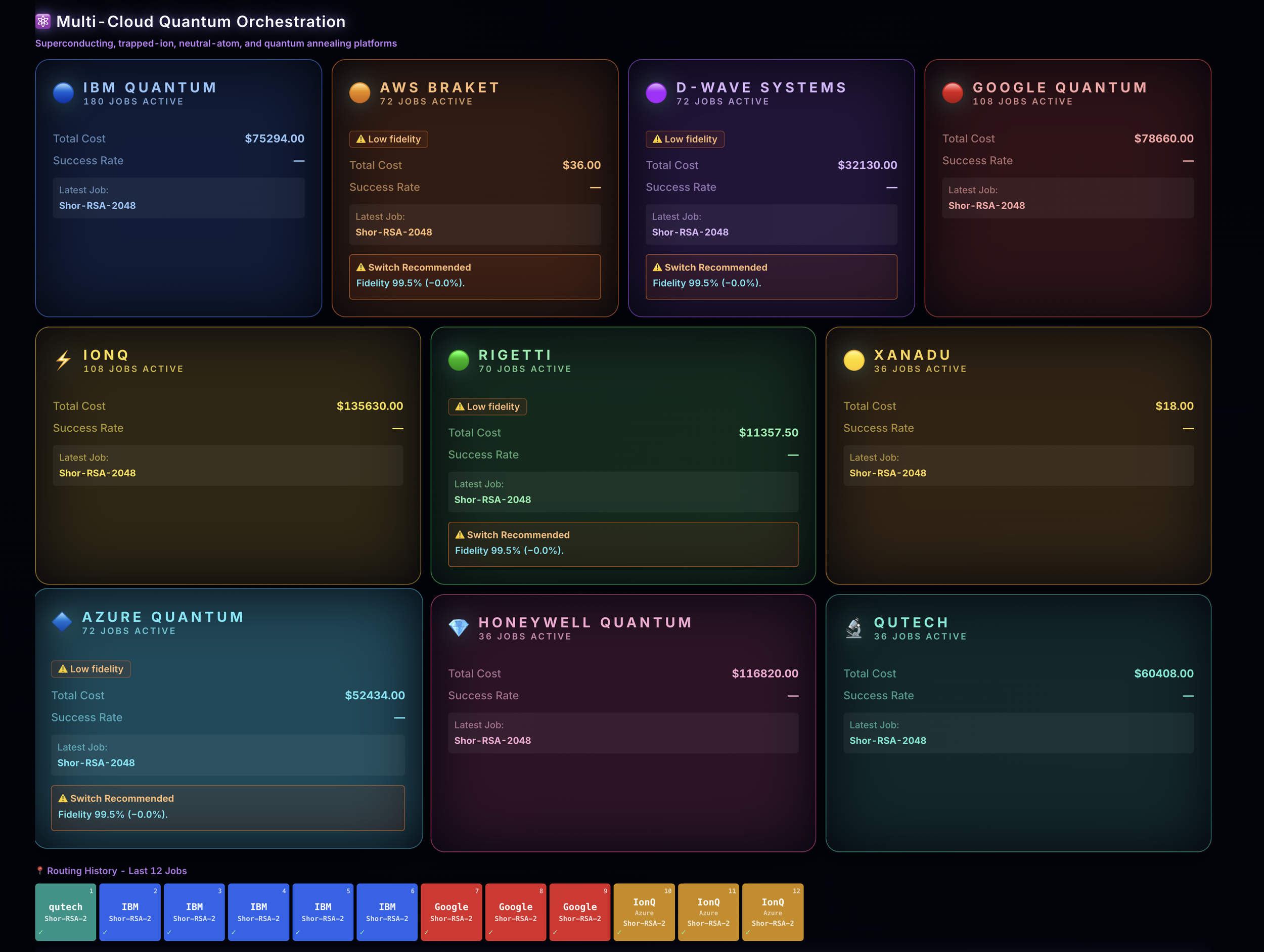The height and width of the screenshot is (952, 1264).
Task: Select the IBM routing history tile numbered 4
Action: [x=258, y=912]
